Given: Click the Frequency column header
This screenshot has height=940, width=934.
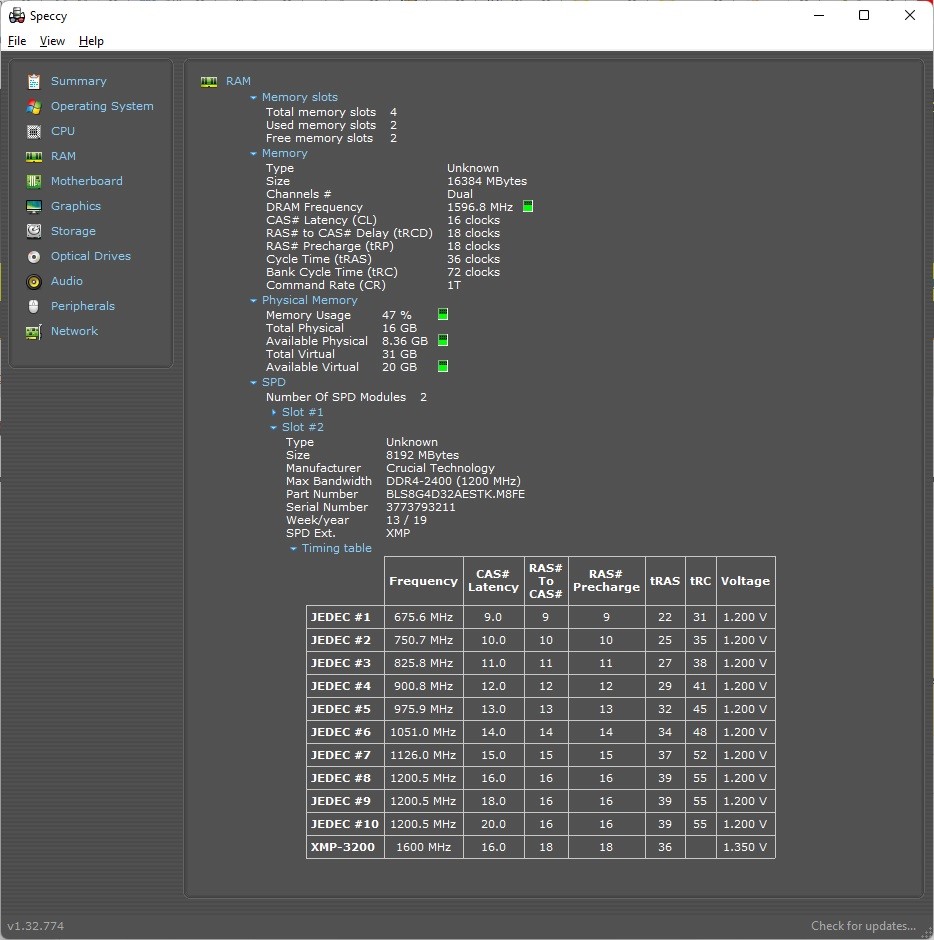Looking at the screenshot, I should (424, 581).
